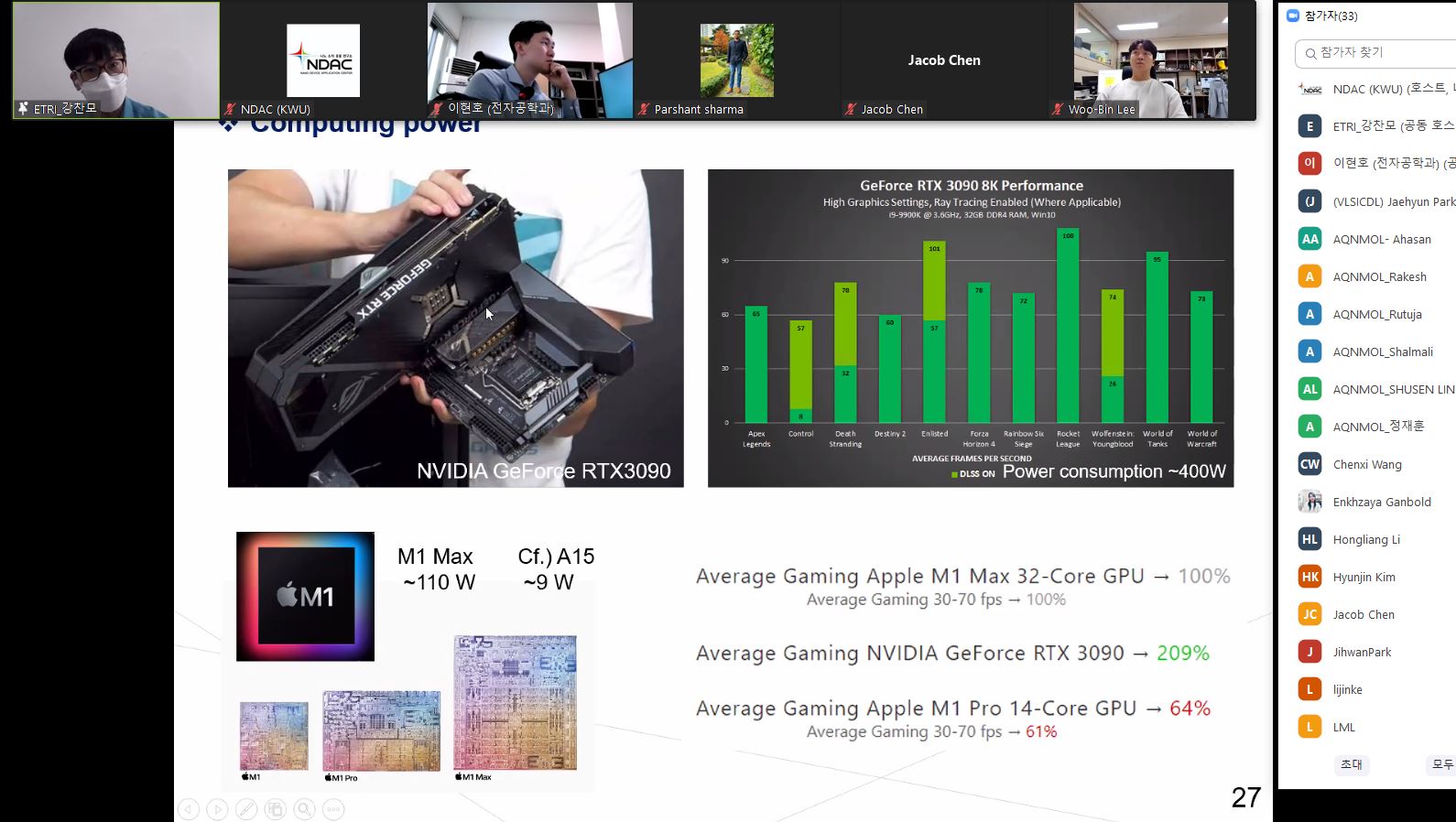Click the AL avatar of AQNMOL_SHUSEN LIN
The width and height of the screenshot is (1456, 822).
tap(1310, 389)
